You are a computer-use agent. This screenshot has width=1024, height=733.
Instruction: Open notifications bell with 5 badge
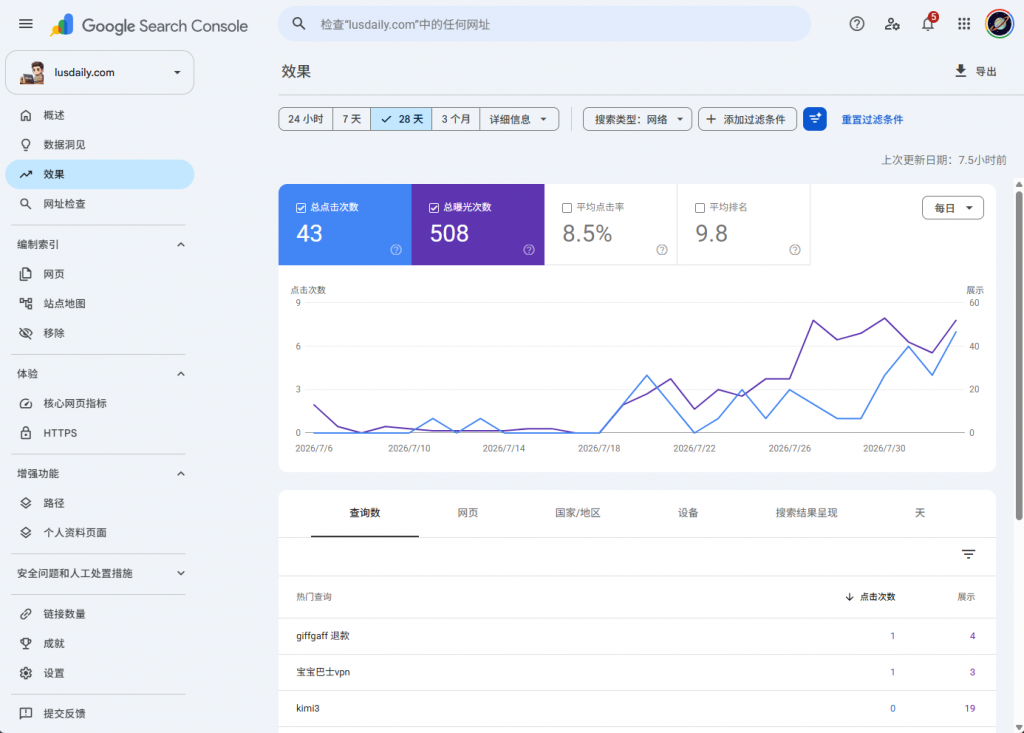pos(928,24)
